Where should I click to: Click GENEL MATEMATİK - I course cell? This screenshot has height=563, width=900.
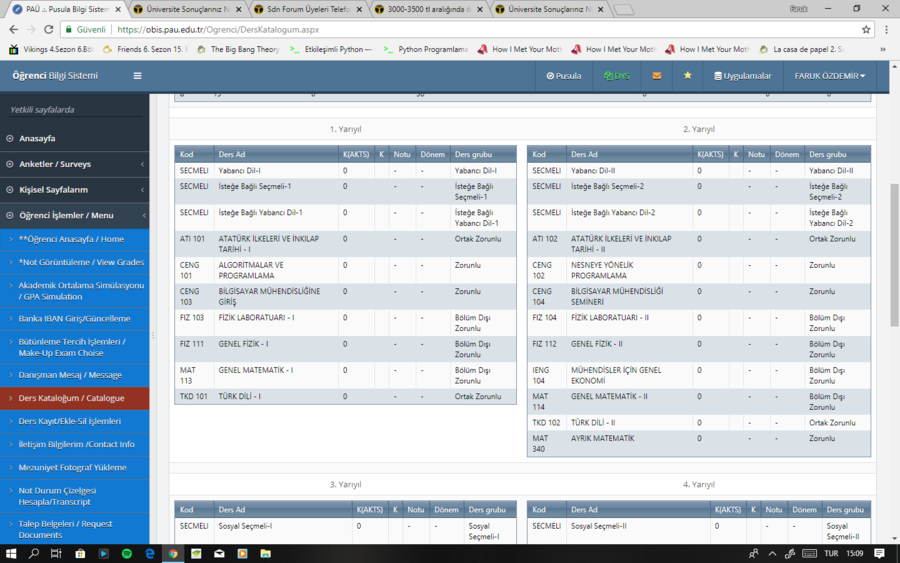pos(276,375)
